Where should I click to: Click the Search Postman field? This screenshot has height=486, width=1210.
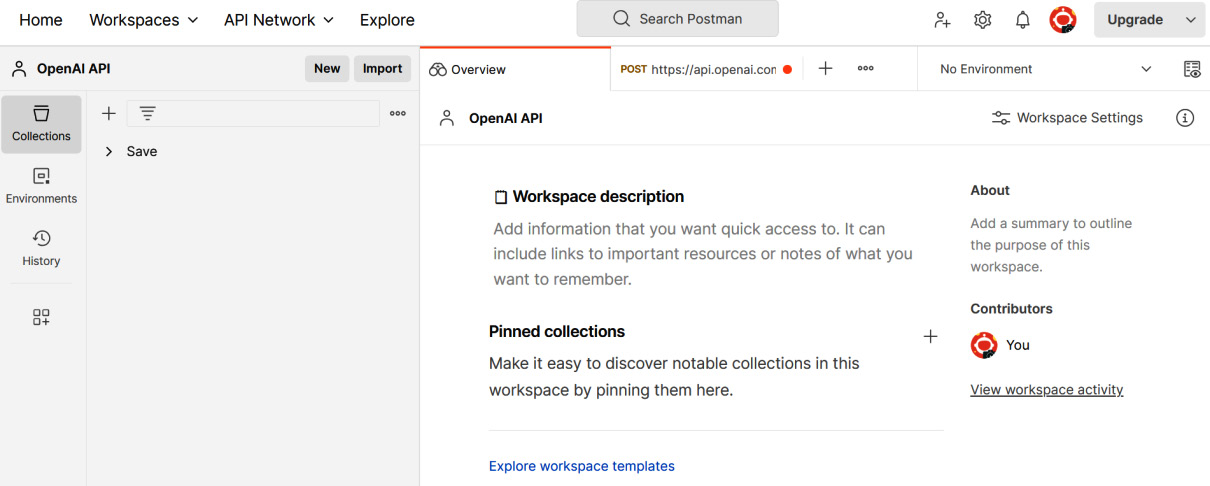pos(677,19)
